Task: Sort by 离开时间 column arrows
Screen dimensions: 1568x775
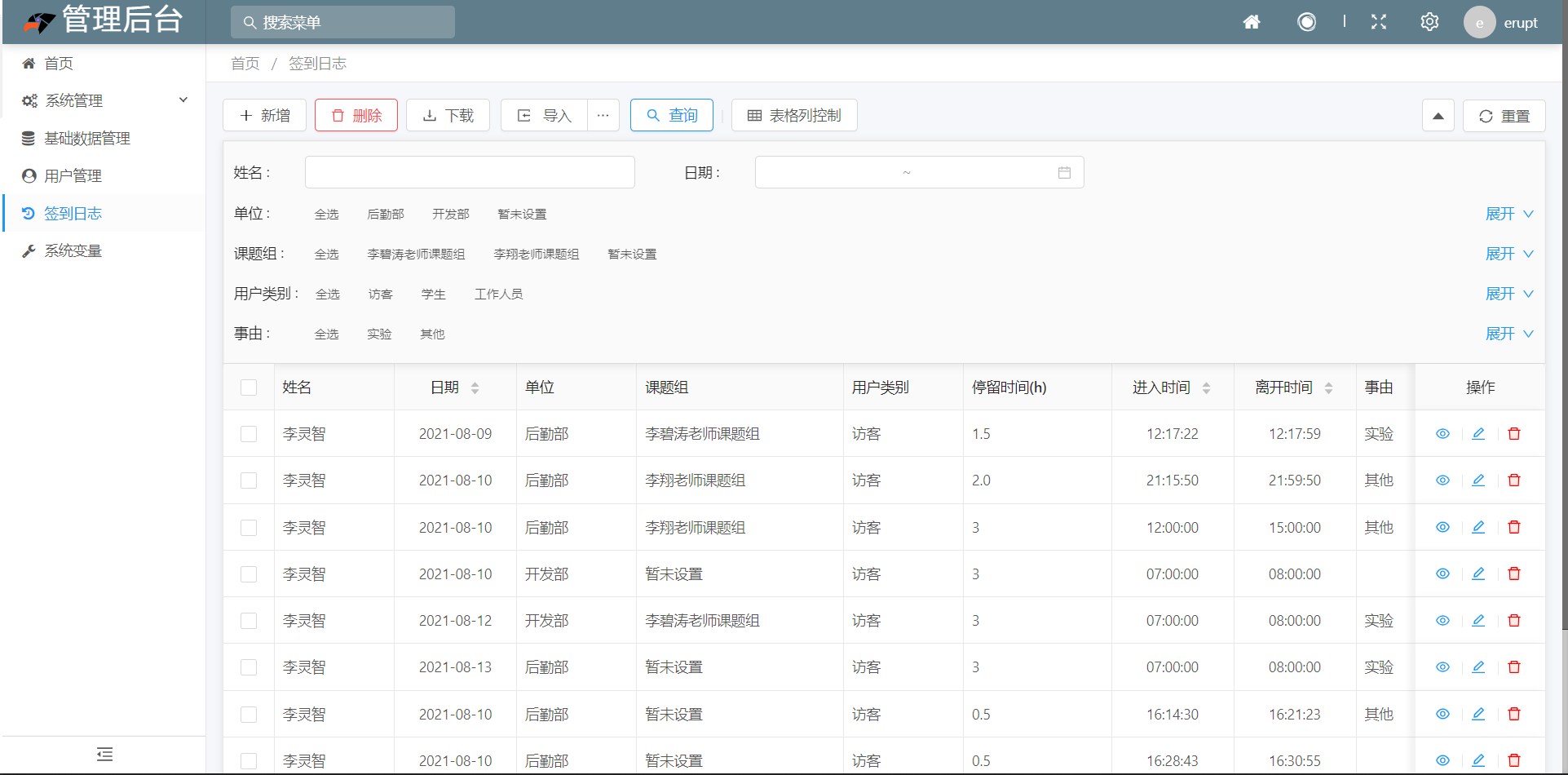Action: click(1328, 387)
